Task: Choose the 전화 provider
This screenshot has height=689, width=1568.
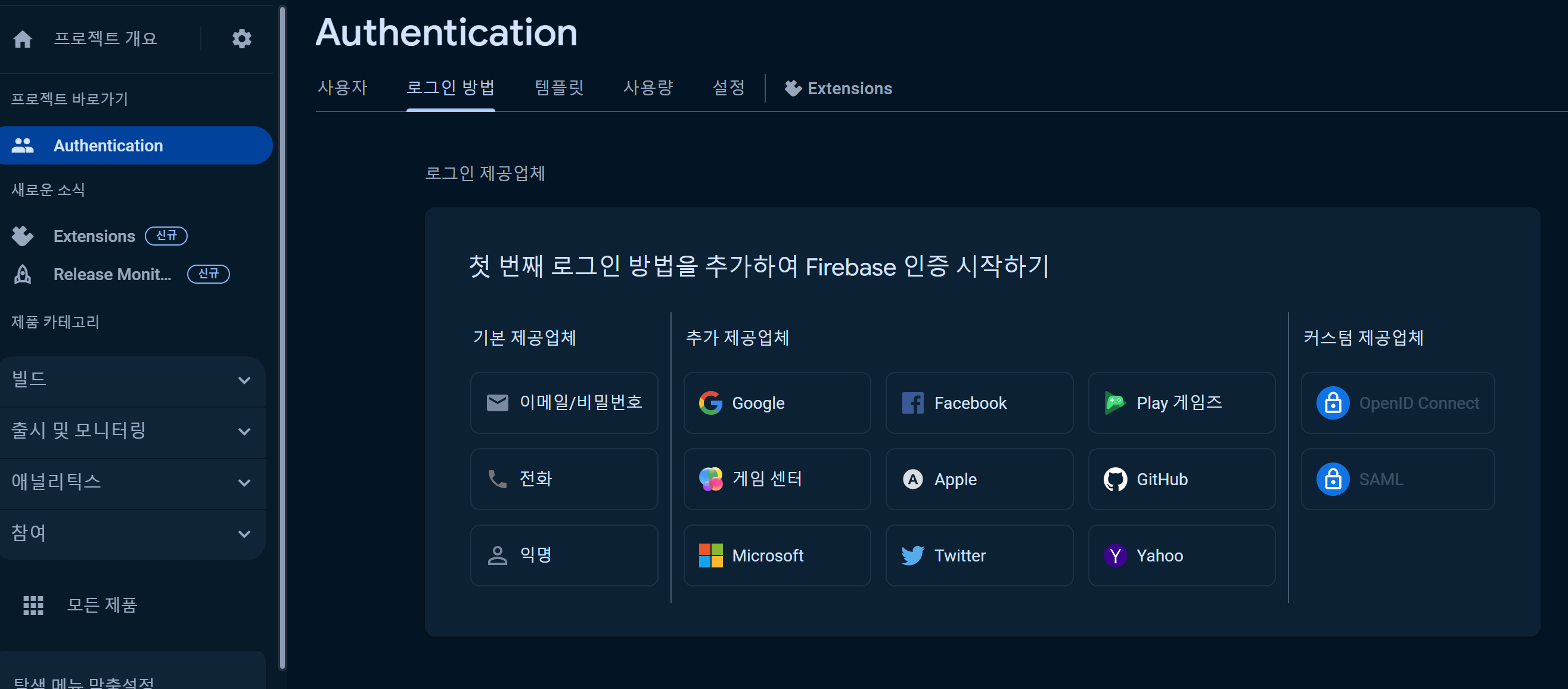Action: tap(564, 479)
